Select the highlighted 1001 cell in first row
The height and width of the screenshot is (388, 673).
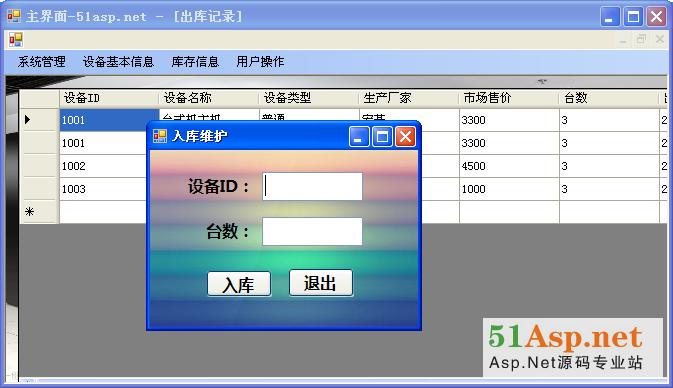pos(109,120)
